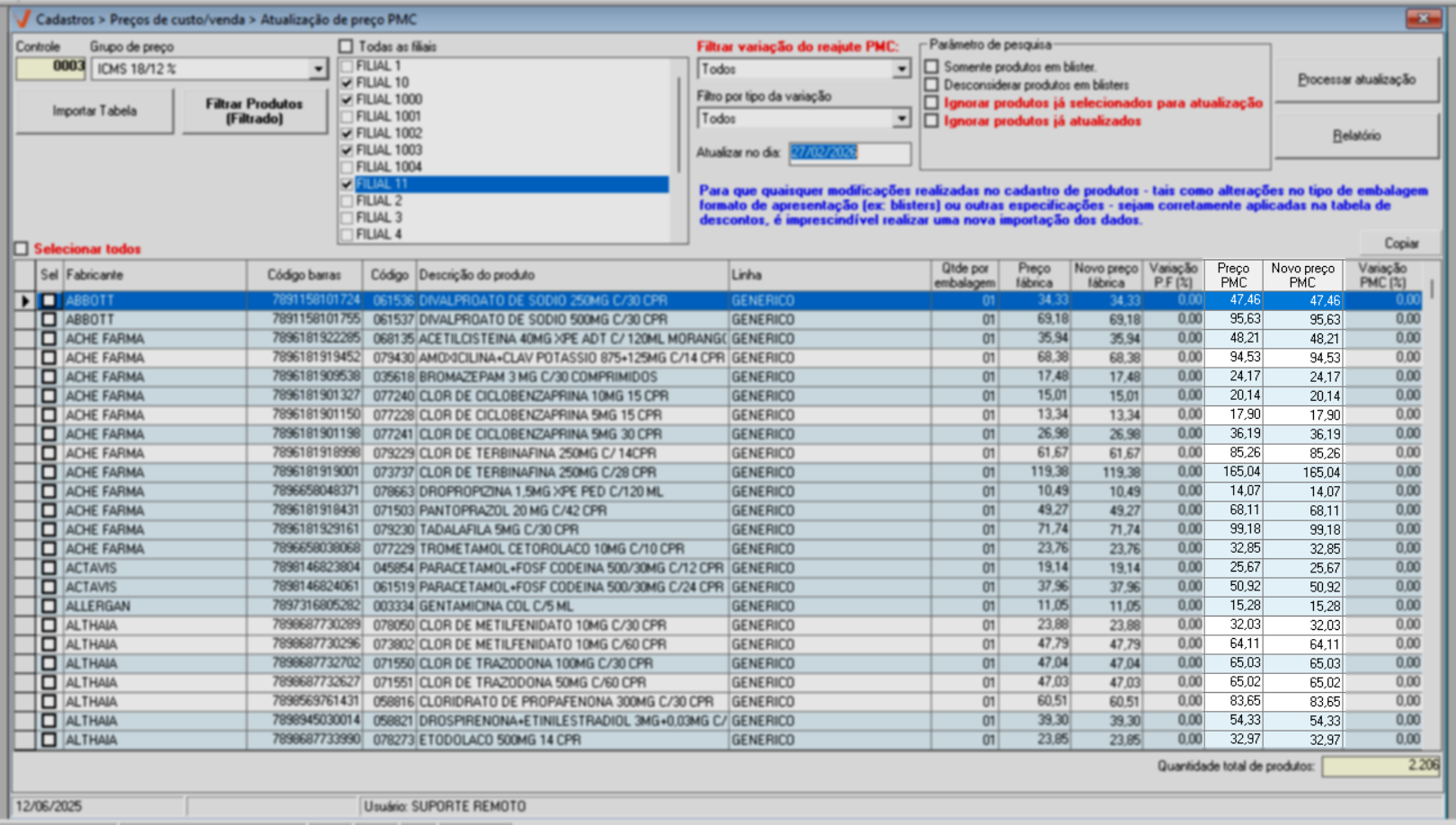The image size is (1456, 825).
Task: Expand Filtrar variação do reajuste PMC dropdown
Action: 901,69
